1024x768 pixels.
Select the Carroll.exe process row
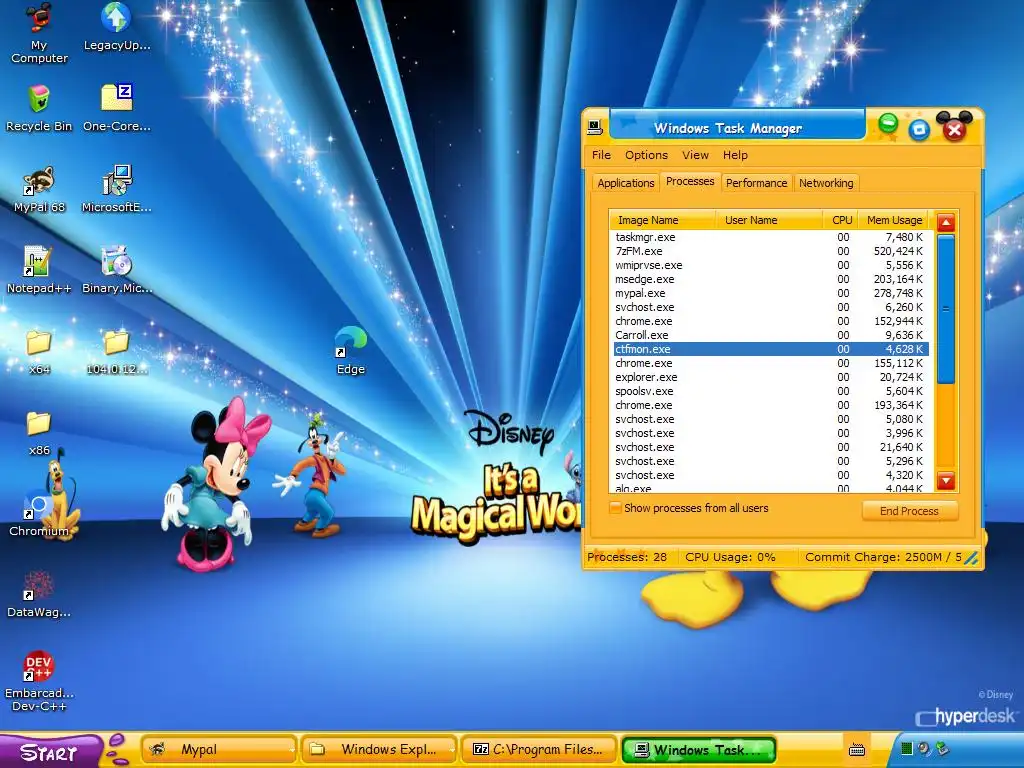pyautogui.click(x=771, y=335)
